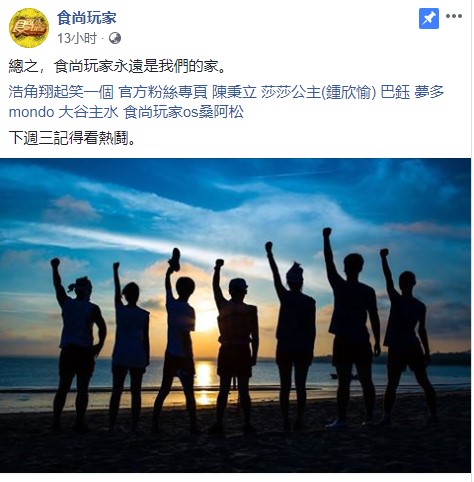Click the blue pinned post pin icon

pyautogui.click(x=429, y=19)
